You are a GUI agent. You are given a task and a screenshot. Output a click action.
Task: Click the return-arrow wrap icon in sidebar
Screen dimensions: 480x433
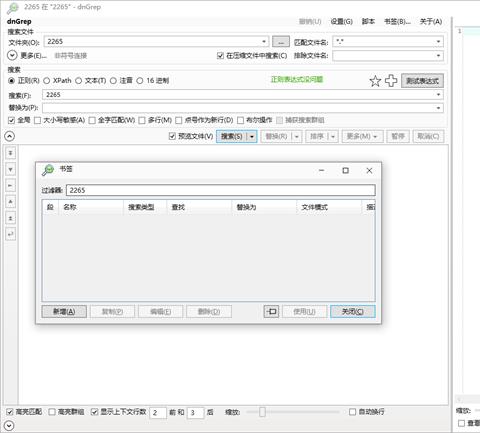tap(11, 234)
